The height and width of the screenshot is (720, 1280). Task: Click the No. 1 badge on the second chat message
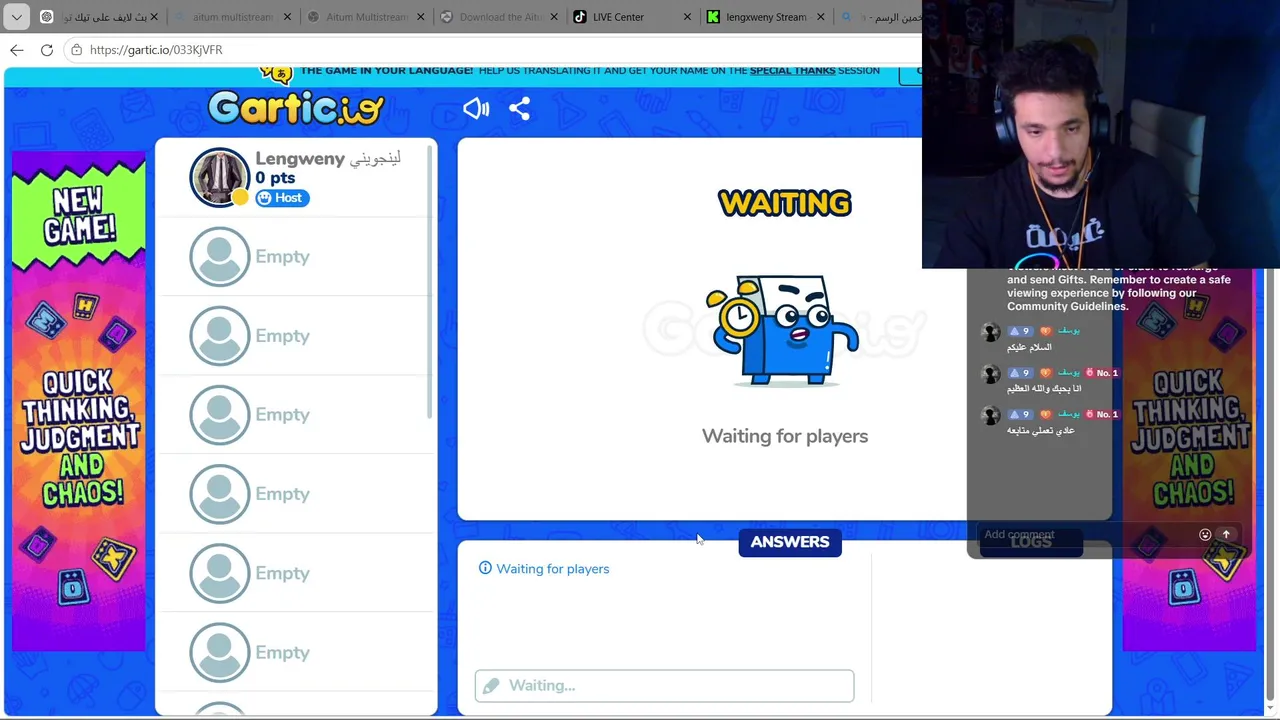(1102, 373)
